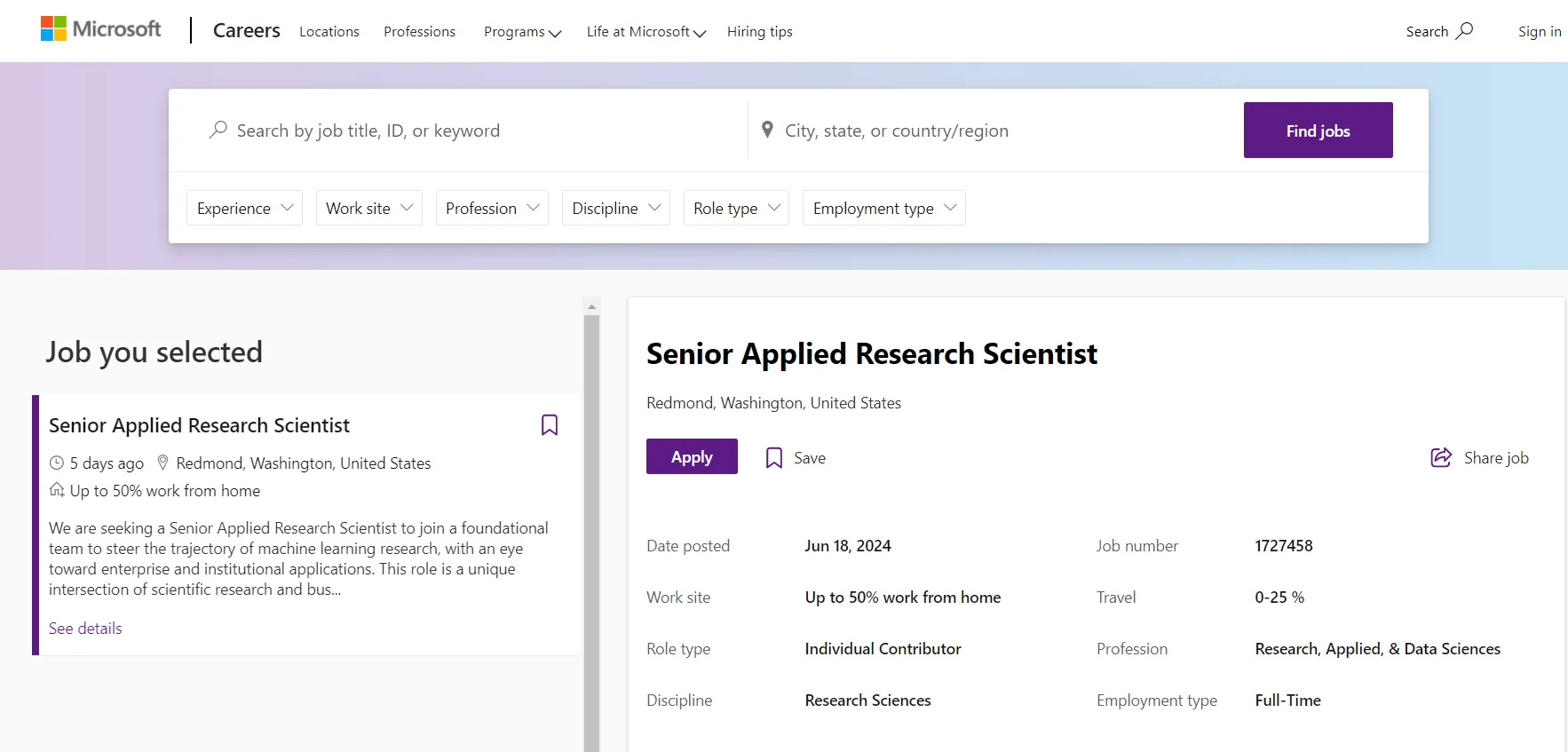Click the value Individual Contributor
Image resolution: width=1568 pixels, height=752 pixels.
pyautogui.click(x=883, y=649)
